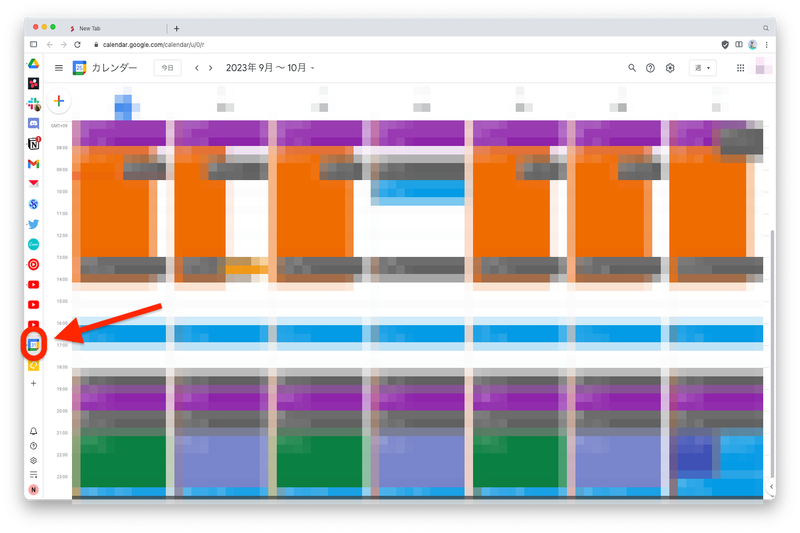This screenshot has width=800, height=533.
Task: Open Gmail from the sidebar
Action: pyautogui.click(x=33, y=164)
